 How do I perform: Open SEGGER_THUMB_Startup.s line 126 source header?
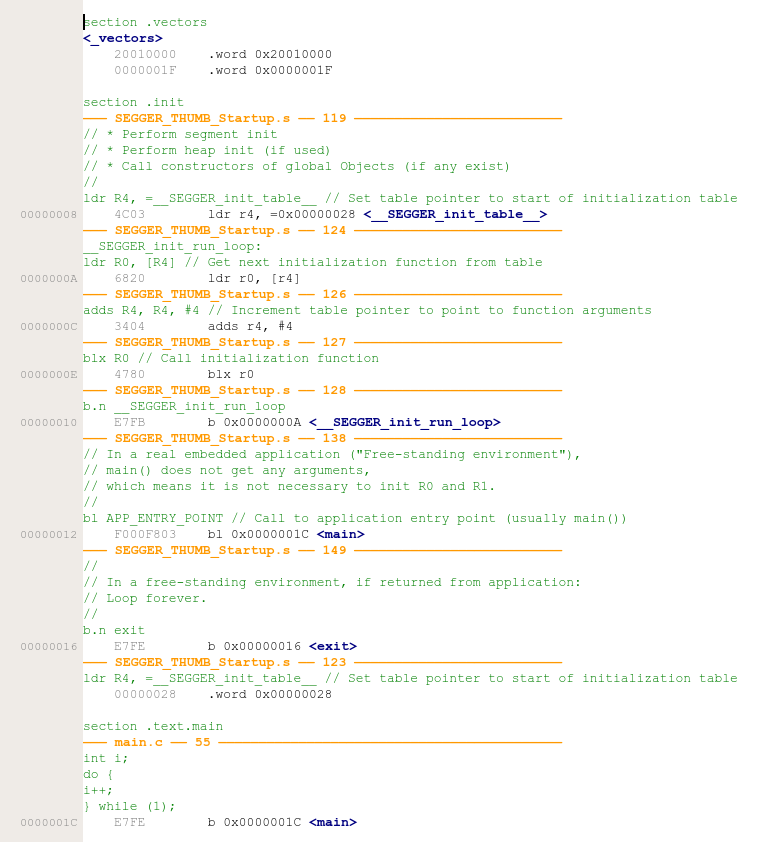[x=322, y=294]
